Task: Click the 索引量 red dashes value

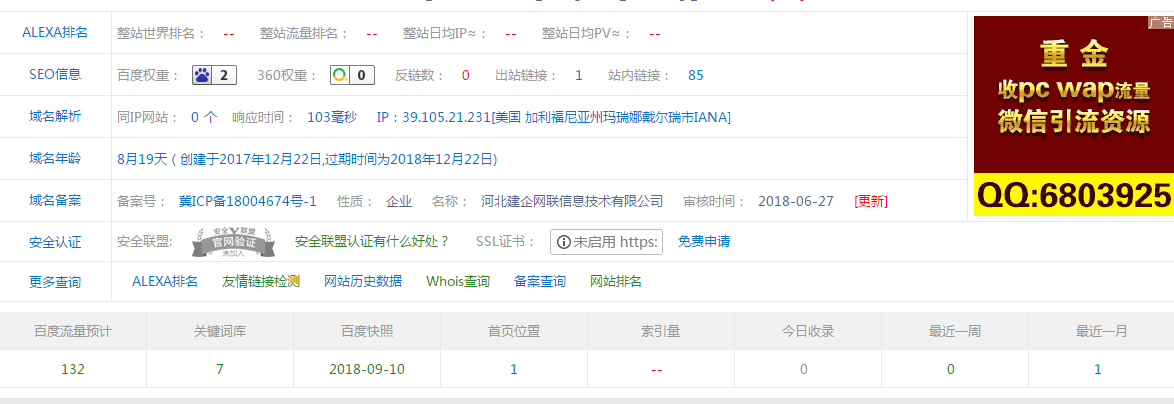Action: (x=657, y=370)
